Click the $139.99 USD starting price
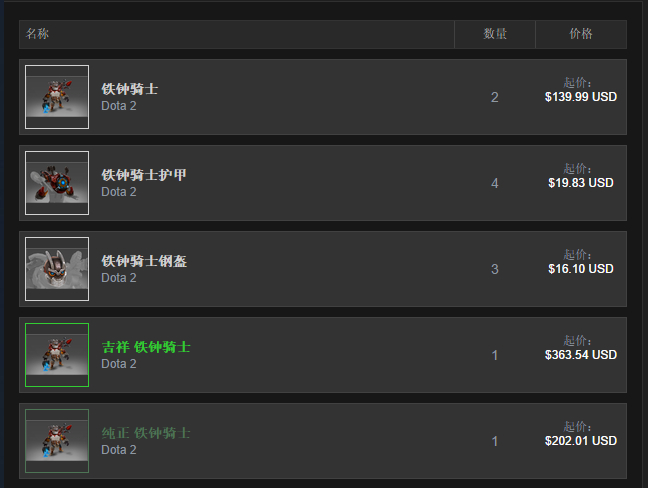The image size is (648, 488). (x=581, y=98)
